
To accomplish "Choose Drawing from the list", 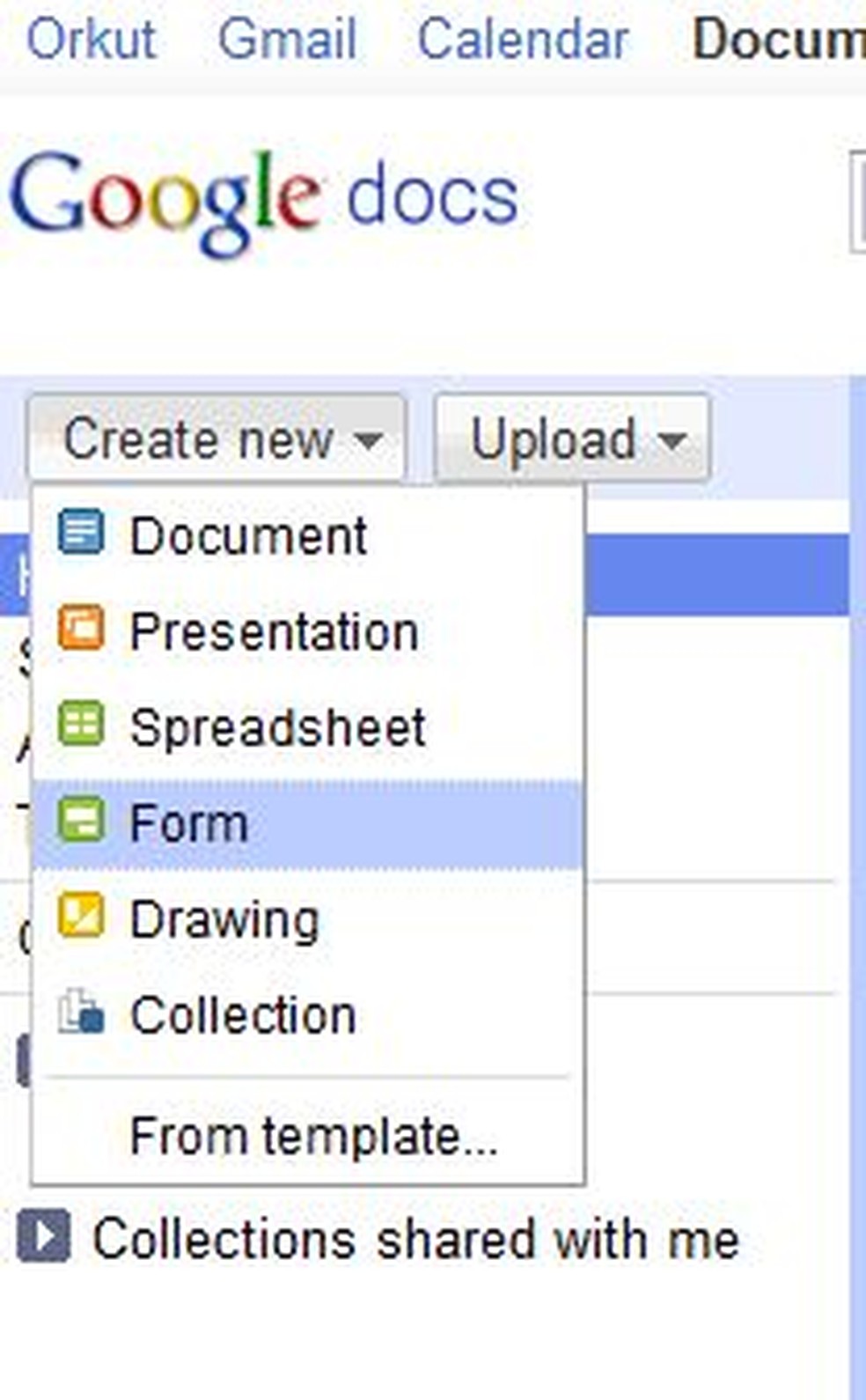I will 224,919.
